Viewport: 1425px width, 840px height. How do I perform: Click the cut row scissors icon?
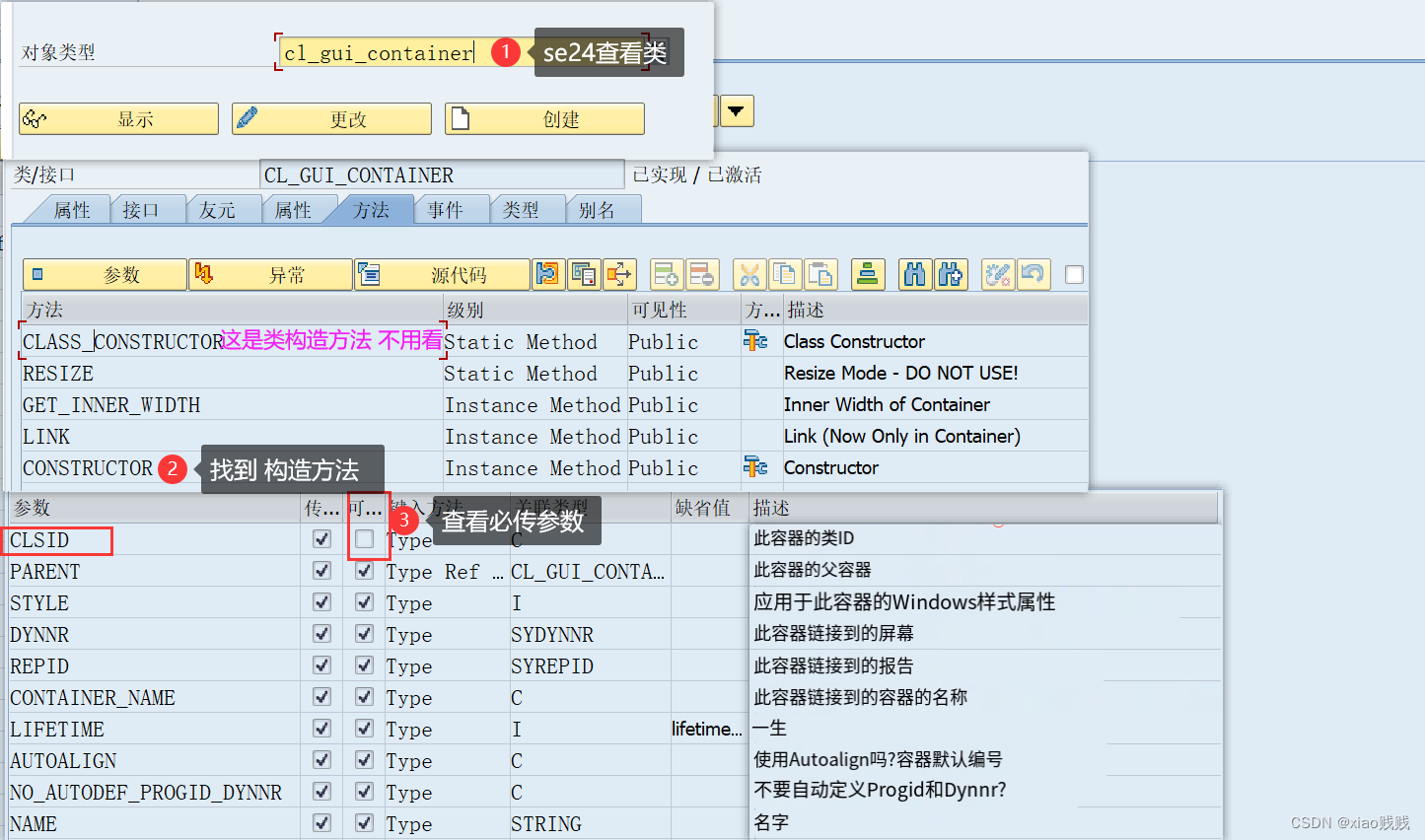coord(750,274)
